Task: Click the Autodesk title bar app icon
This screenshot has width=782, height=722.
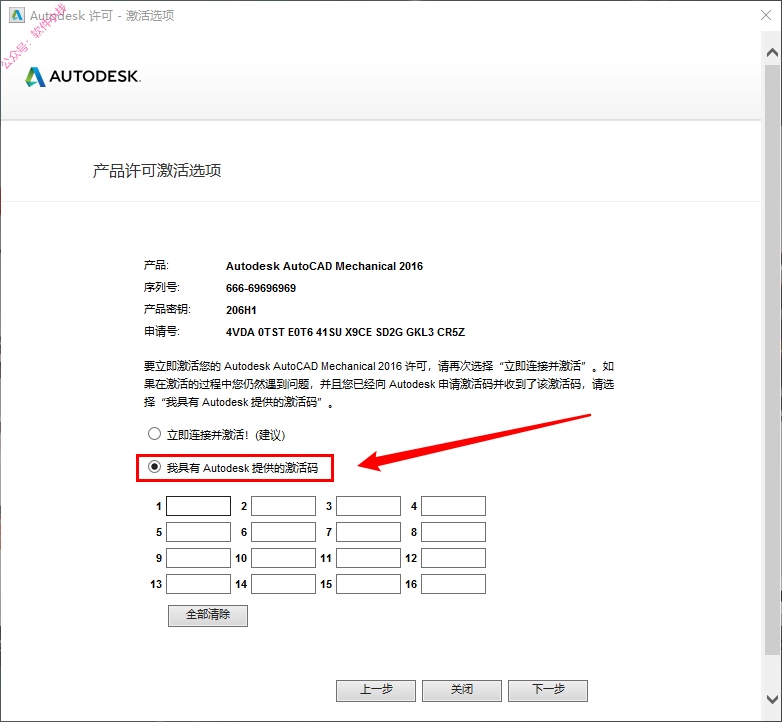Action: point(16,15)
